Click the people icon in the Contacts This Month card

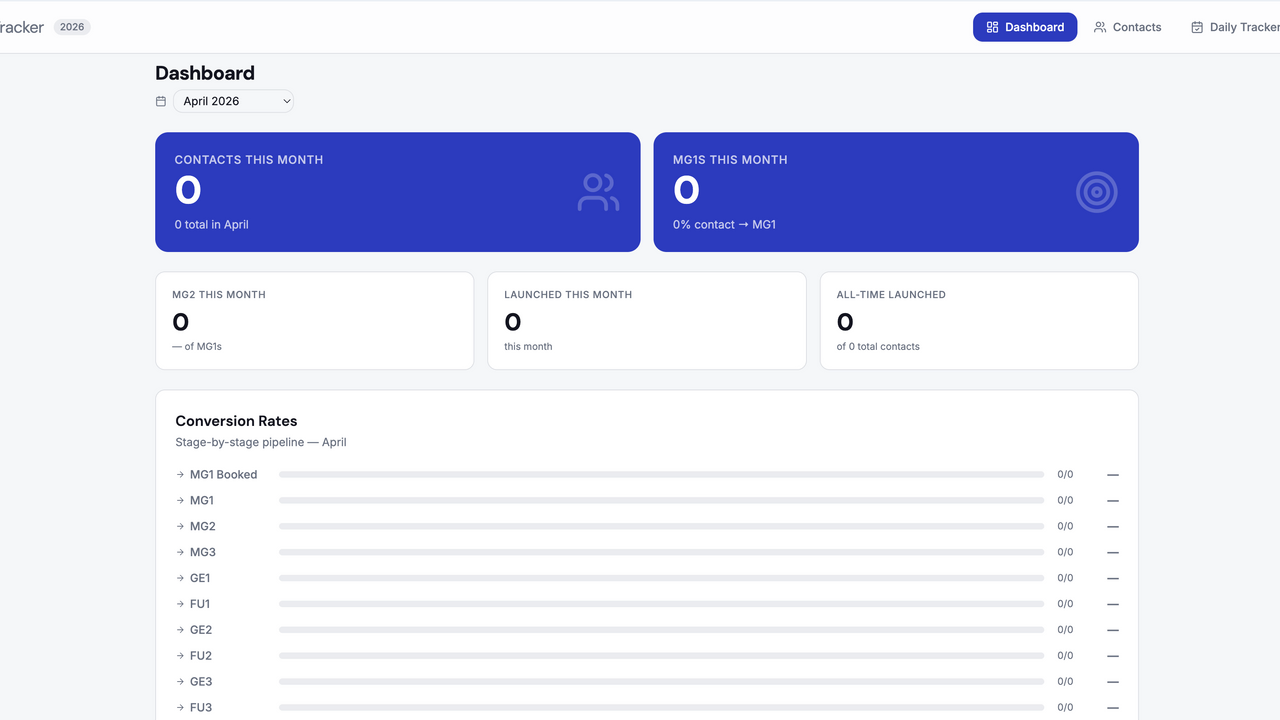(598, 192)
